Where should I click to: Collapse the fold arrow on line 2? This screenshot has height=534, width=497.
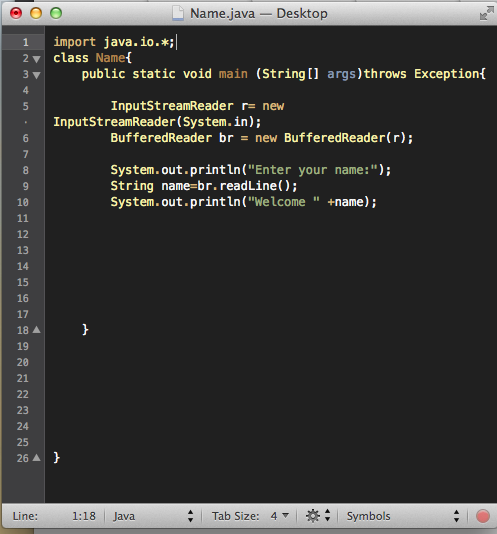[x=36, y=59]
